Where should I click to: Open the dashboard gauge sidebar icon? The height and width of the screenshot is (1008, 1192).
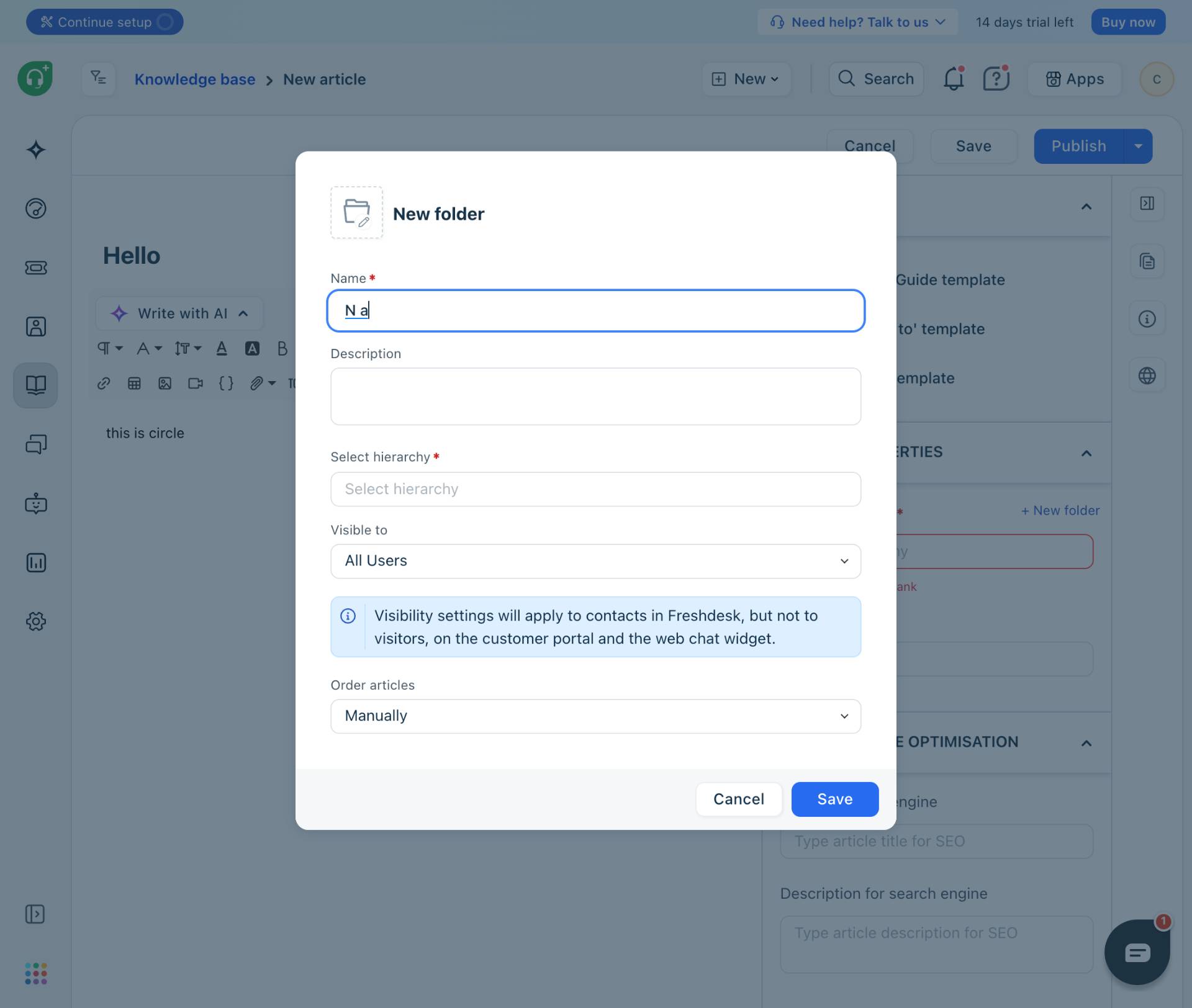point(36,209)
